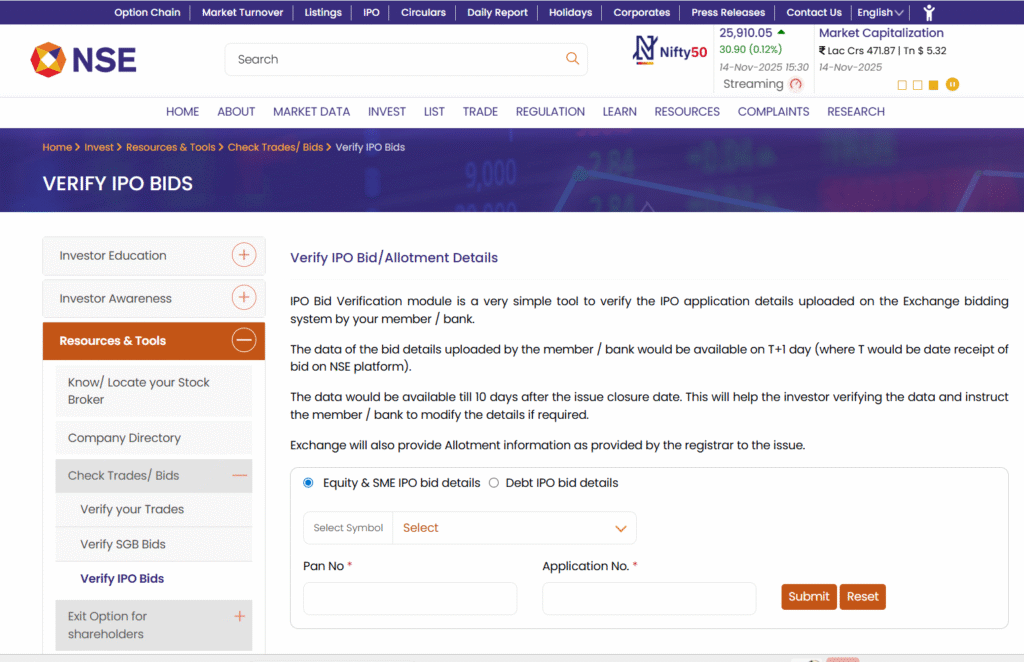Open the English language dropdown
1024x662 pixels.
880,13
